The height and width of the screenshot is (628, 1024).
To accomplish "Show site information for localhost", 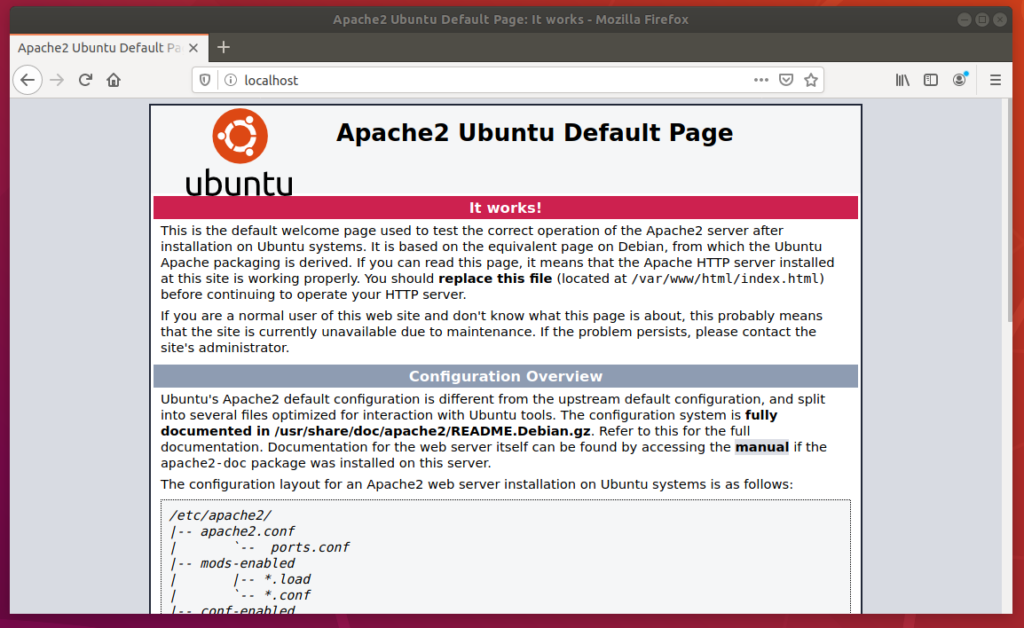I will pos(230,80).
